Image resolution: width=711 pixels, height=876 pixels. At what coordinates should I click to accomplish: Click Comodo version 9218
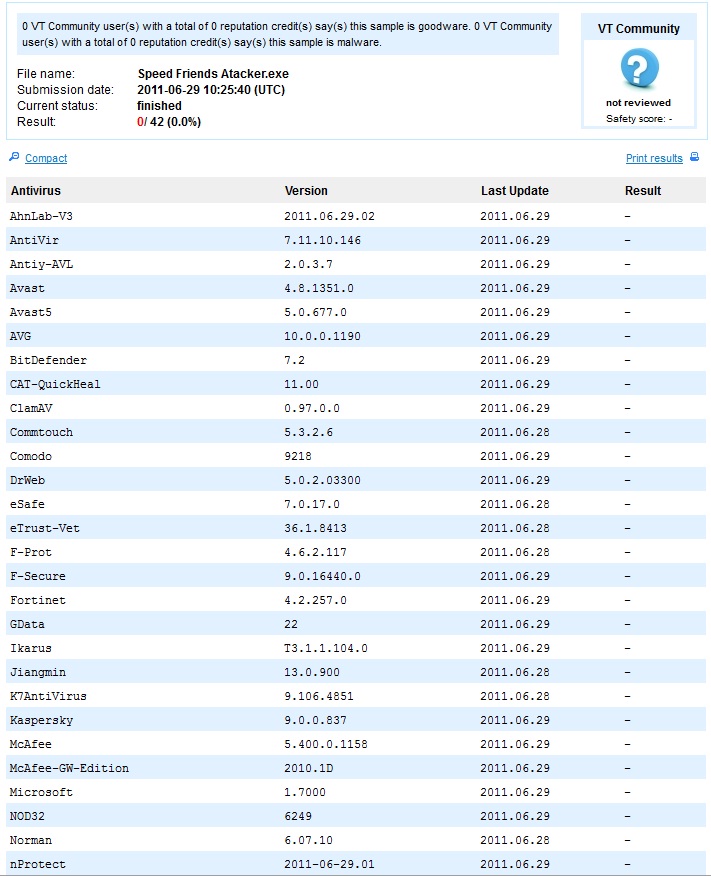(x=298, y=456)
